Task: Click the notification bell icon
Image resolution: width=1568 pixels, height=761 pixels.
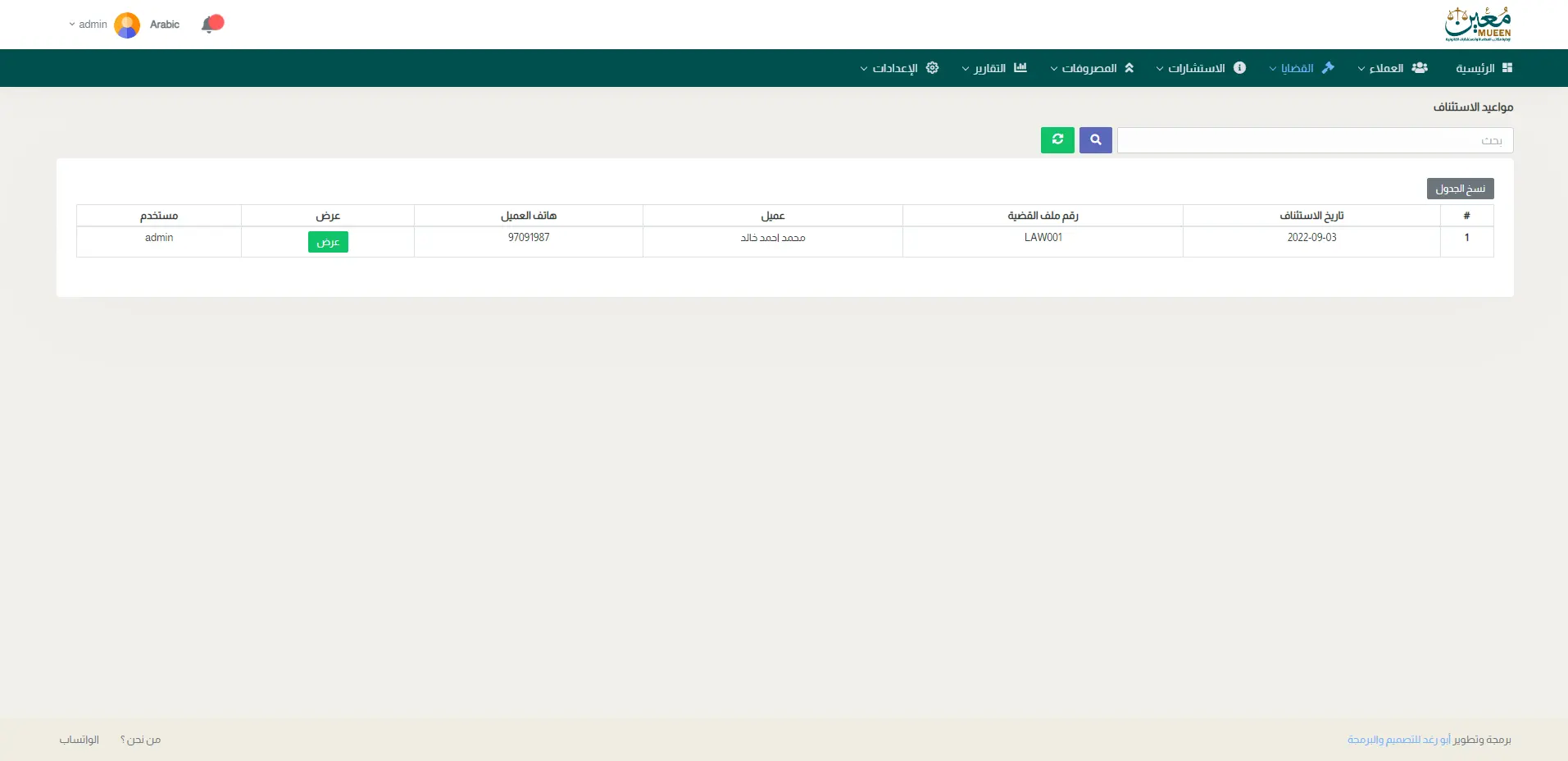Action: tap(210, 25)
